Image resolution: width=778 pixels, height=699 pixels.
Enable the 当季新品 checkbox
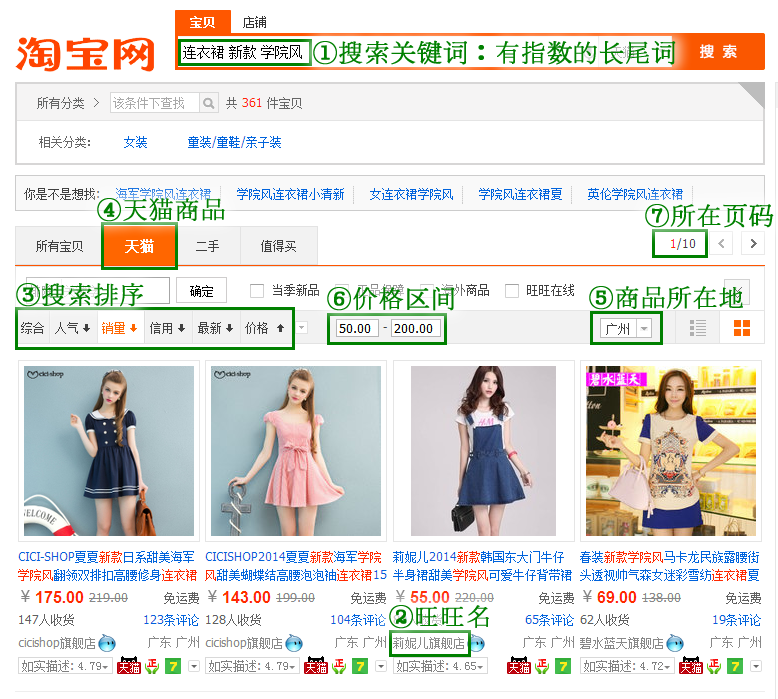coord(257,291)
